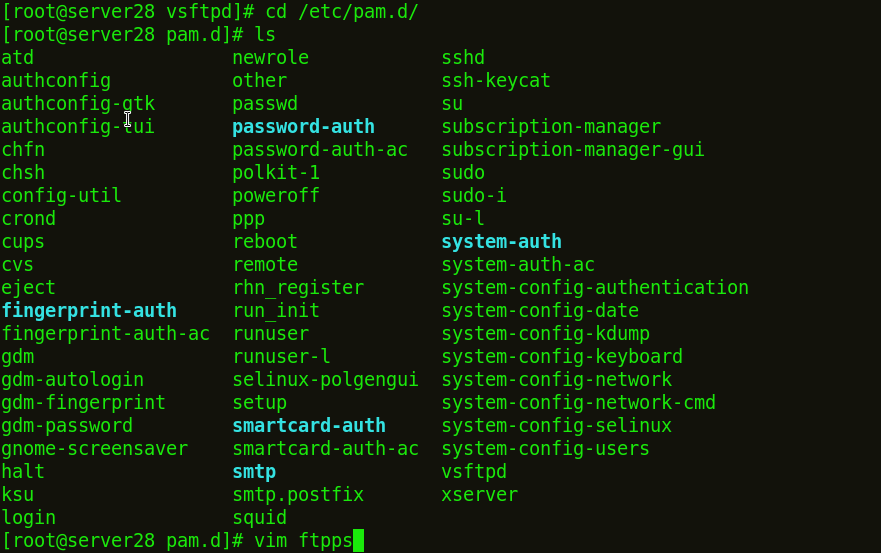This screenshot has width=881, height=553.
Task: Select the xserver file name
Action: pos(479,495)
